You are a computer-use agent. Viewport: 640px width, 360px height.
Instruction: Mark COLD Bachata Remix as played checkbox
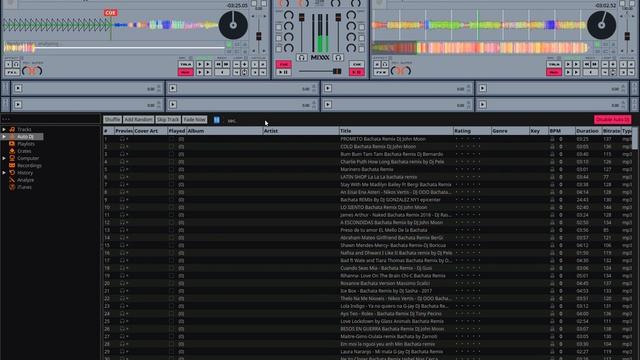point(172,147)
